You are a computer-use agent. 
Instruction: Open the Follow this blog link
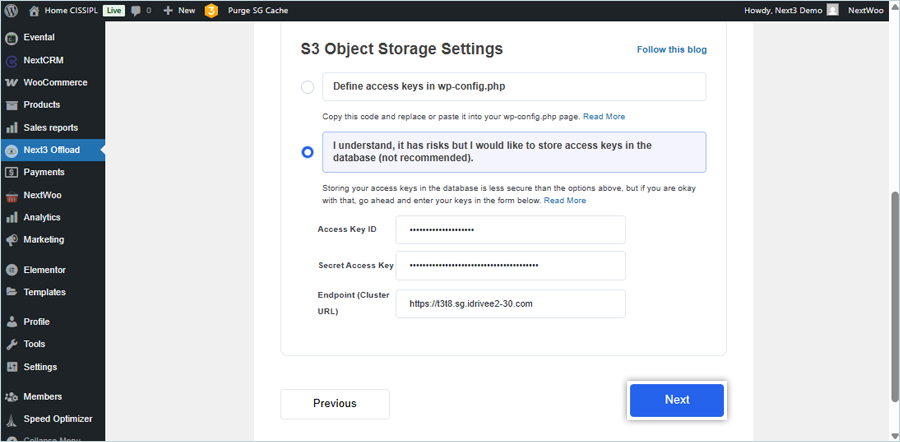[x=678, y=49]
